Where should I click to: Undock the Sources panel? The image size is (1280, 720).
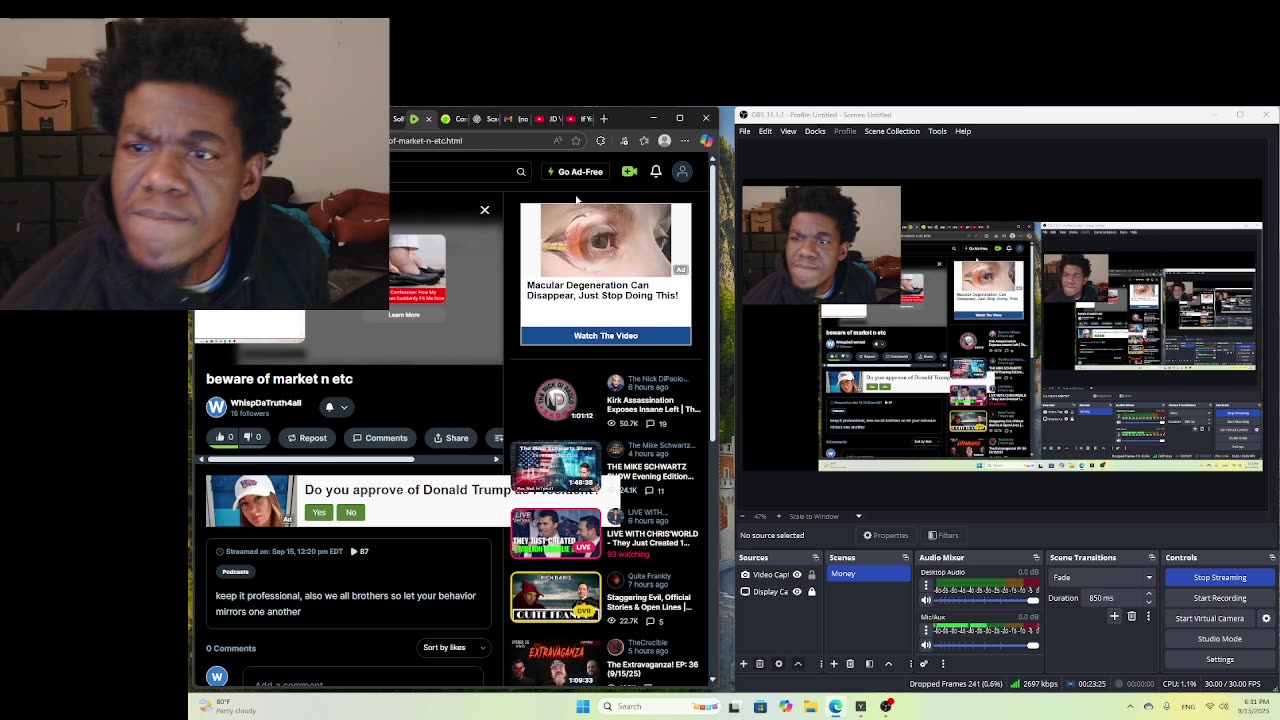click(816, 557)
